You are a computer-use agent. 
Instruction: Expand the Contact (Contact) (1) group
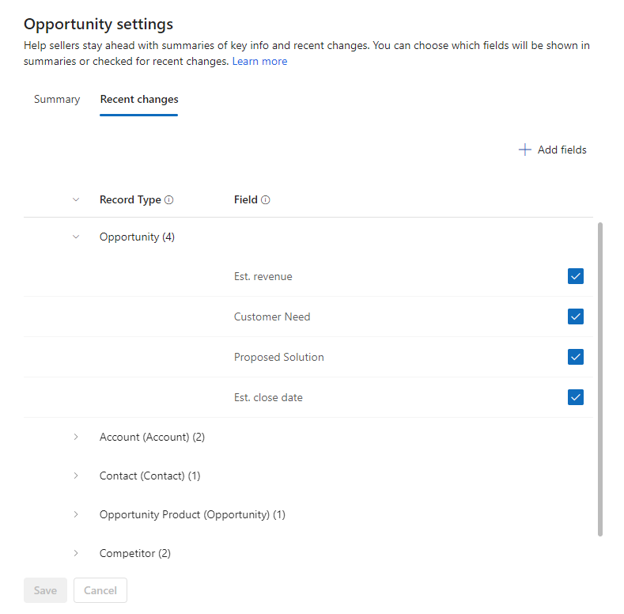click(x=76, y=476)
